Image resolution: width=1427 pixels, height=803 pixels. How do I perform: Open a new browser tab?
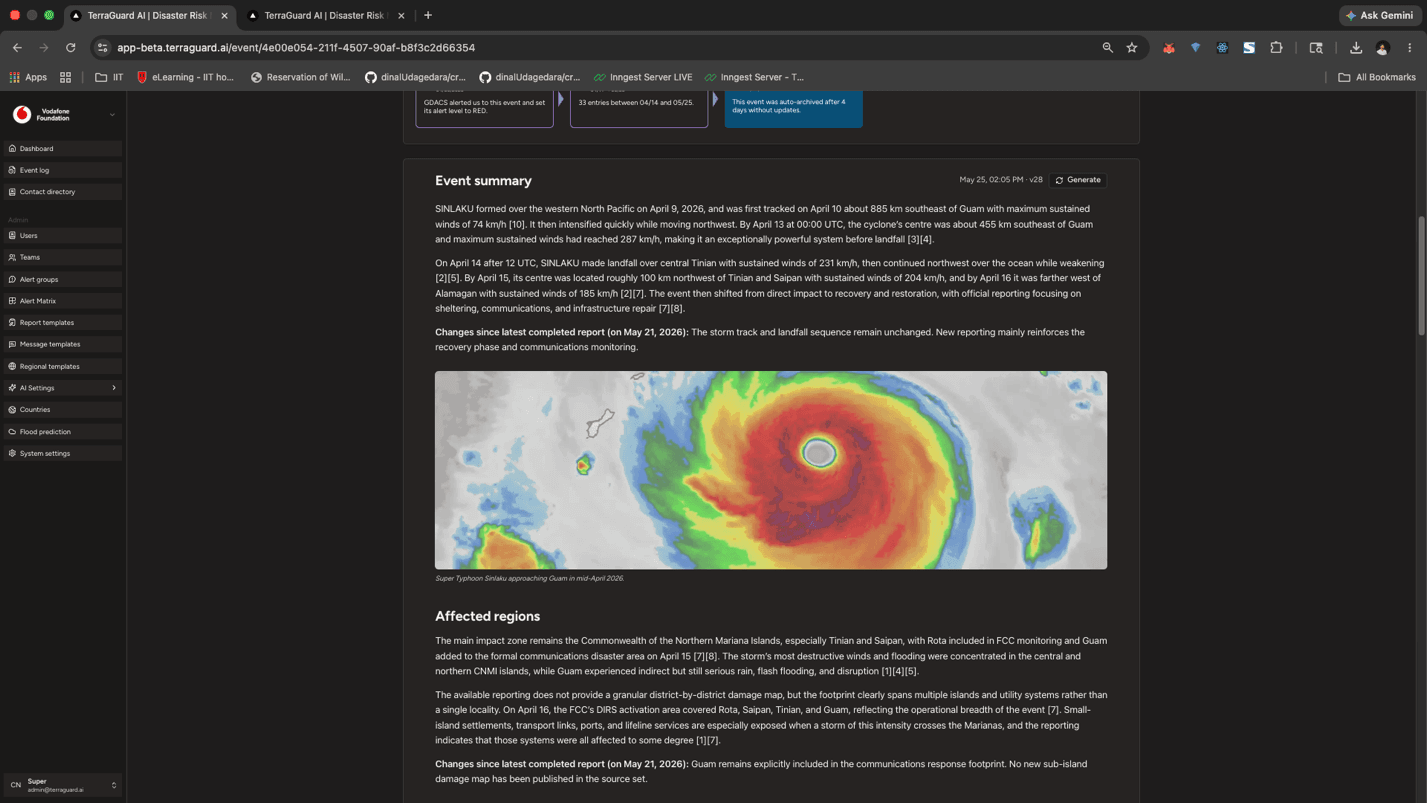pyautogui.click(x=428, y=15)
